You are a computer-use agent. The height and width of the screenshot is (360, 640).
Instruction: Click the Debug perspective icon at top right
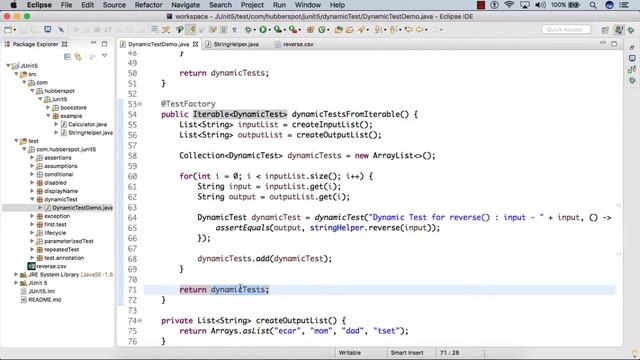[x=631, y=30]
